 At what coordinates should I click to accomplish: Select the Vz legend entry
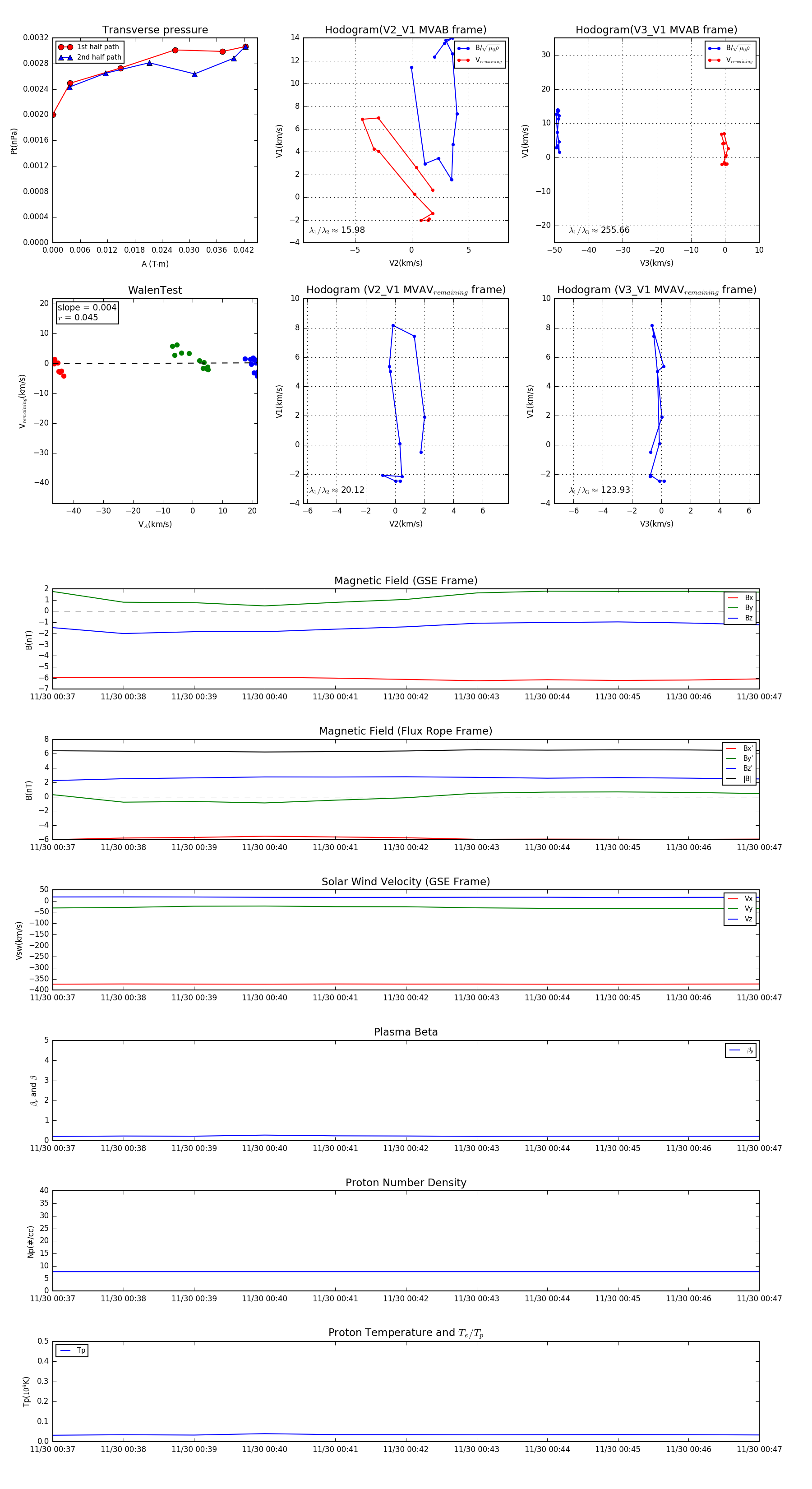point(740,919)
